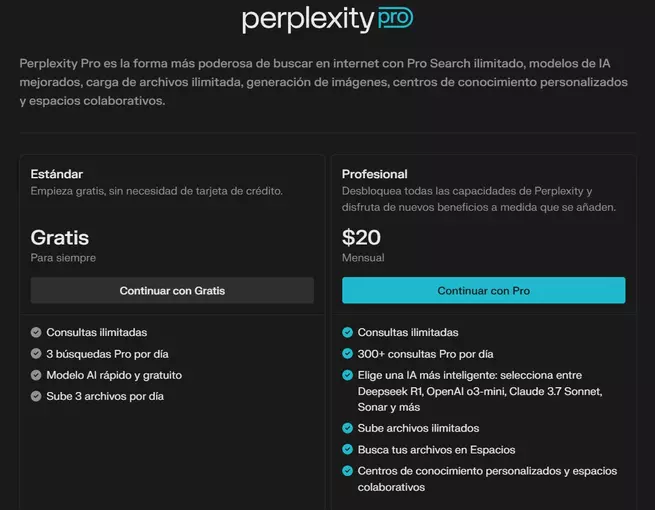655x510 pixels.
Task: Click the Perplexity Pro description paragraph
Action: point(323,82)
